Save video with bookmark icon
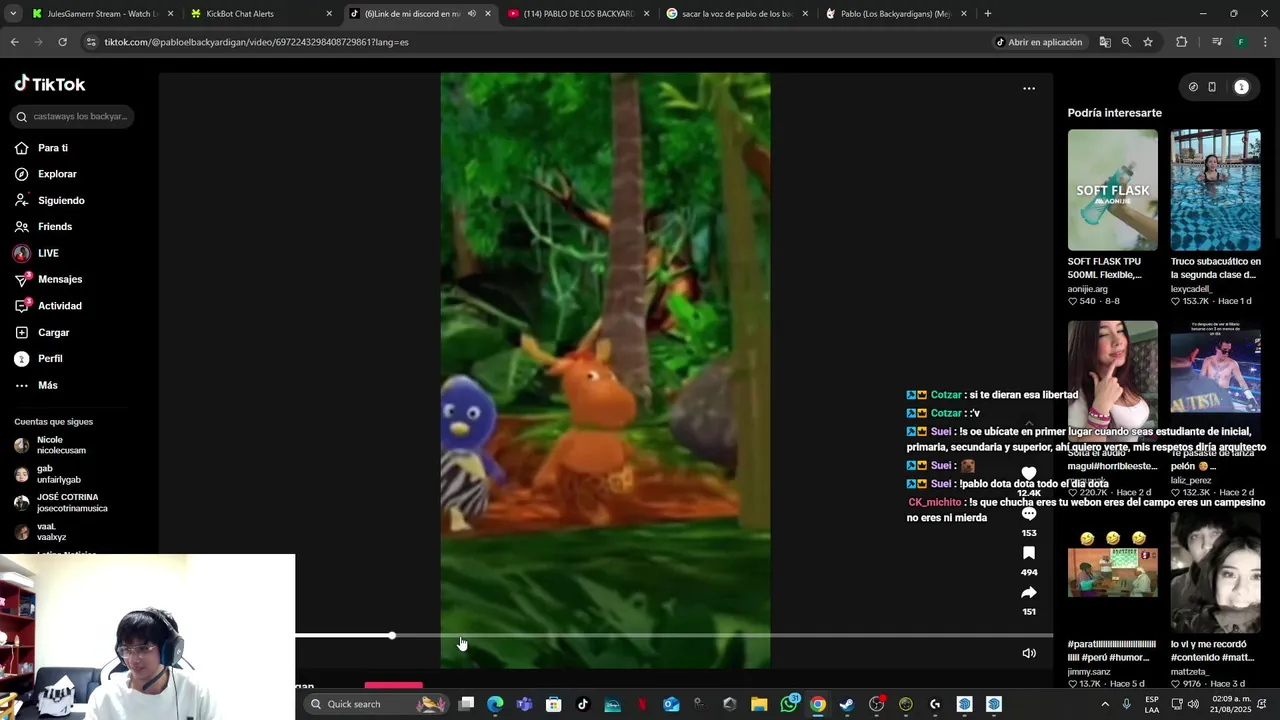Screen dimensions: 1280x720 [1029, 552]
